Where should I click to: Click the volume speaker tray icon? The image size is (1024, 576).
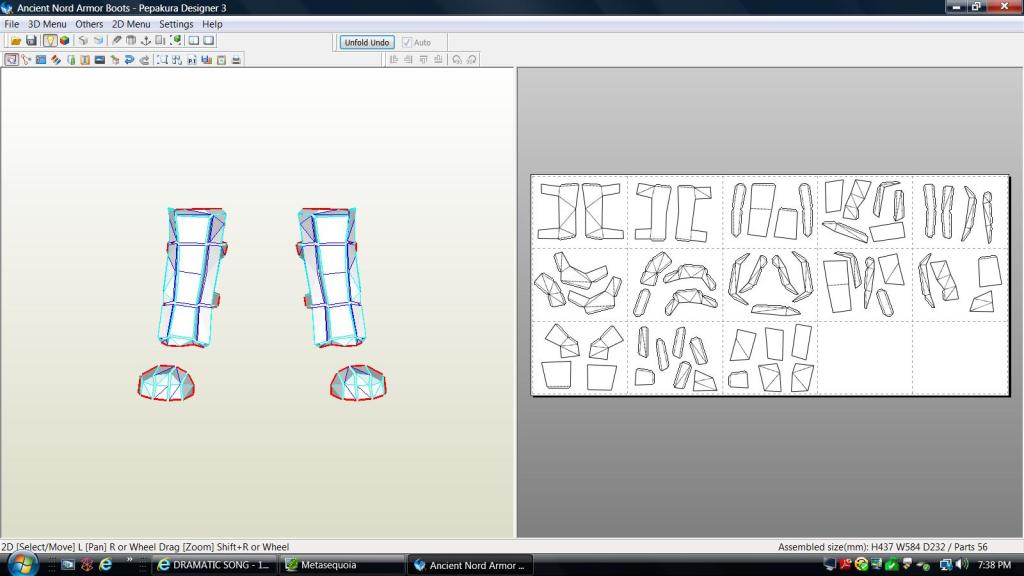coord(961,564)
